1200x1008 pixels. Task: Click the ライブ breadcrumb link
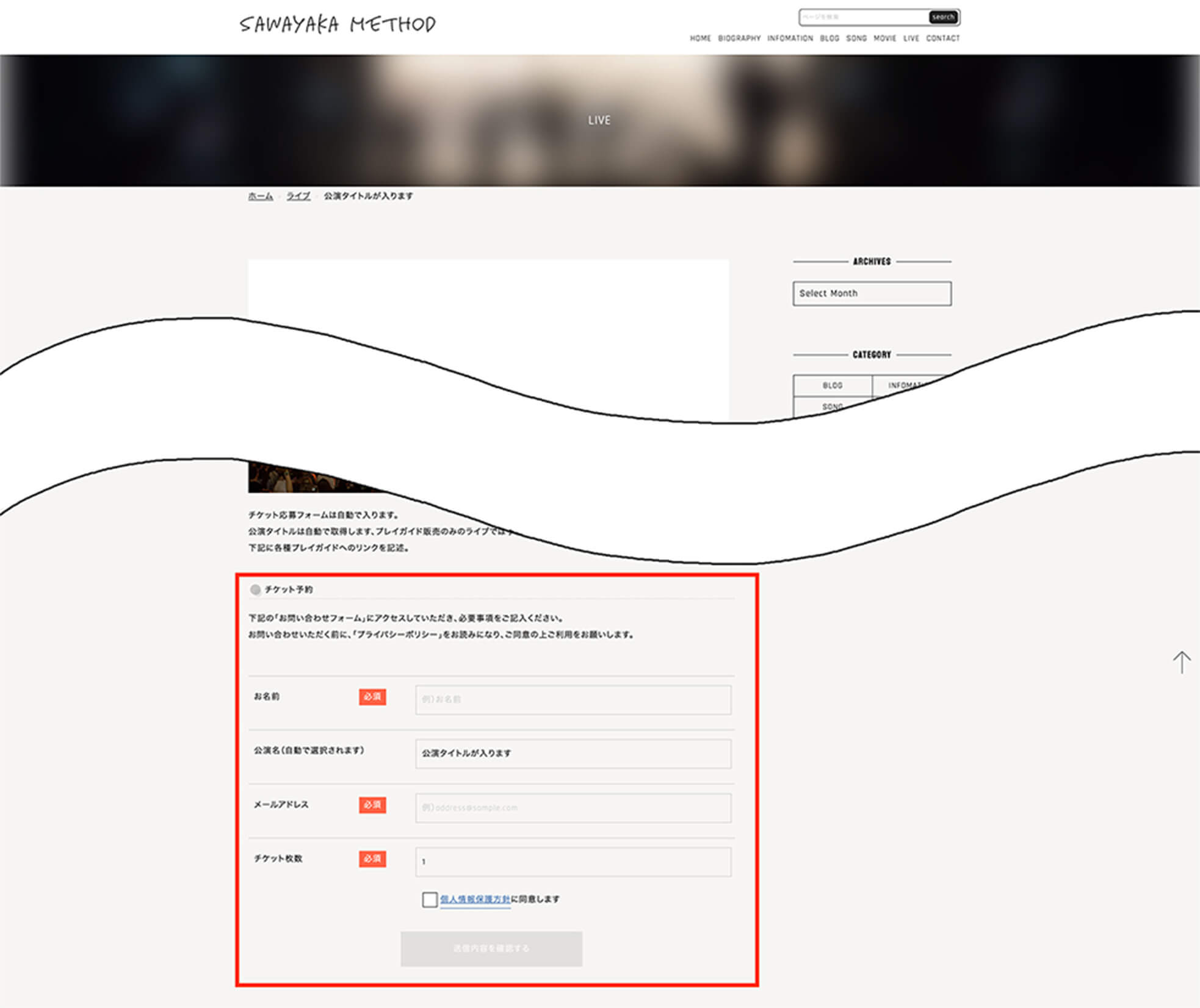click(298, 196)
